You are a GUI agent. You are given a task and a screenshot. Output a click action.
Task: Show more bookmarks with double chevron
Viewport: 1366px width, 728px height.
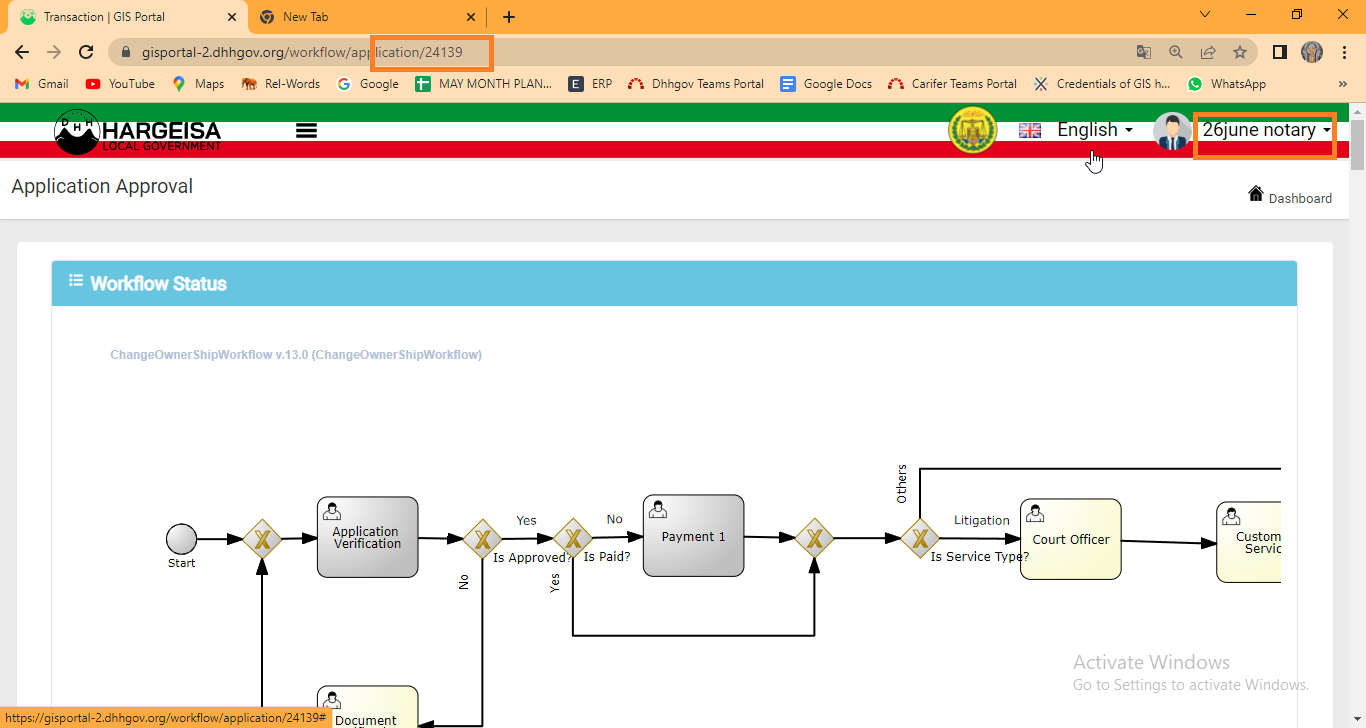pos(1343,84)
